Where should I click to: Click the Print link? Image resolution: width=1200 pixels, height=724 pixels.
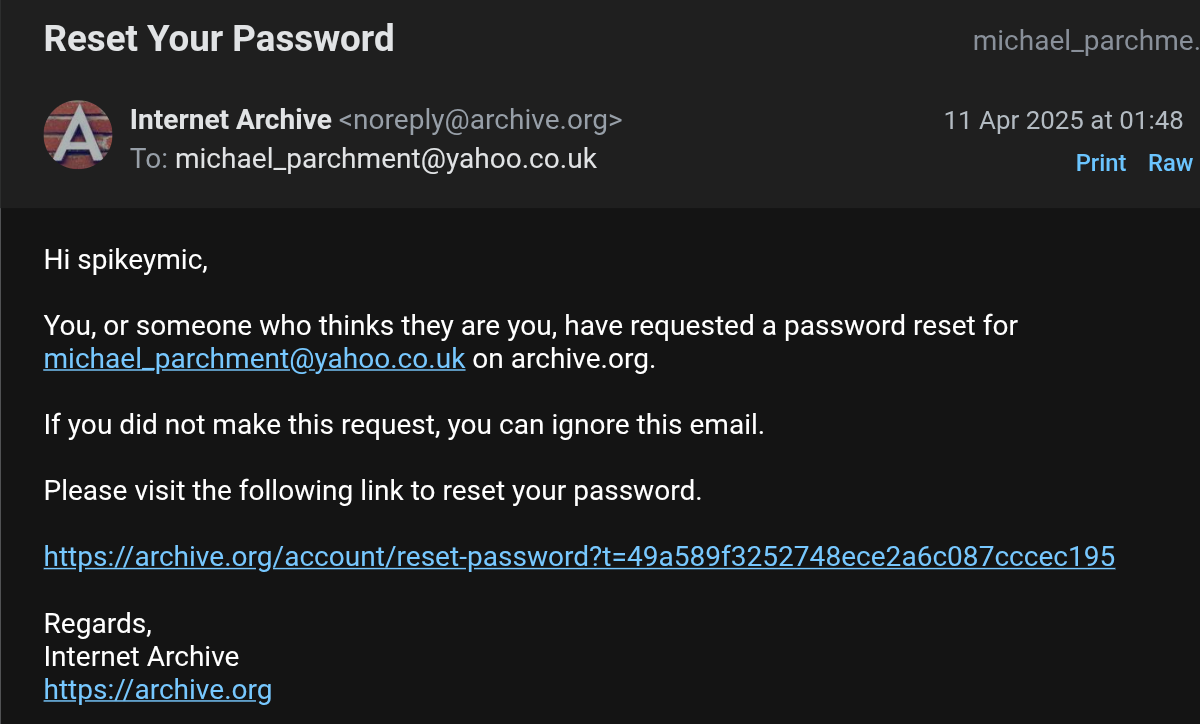click(x=1100, y=163)
